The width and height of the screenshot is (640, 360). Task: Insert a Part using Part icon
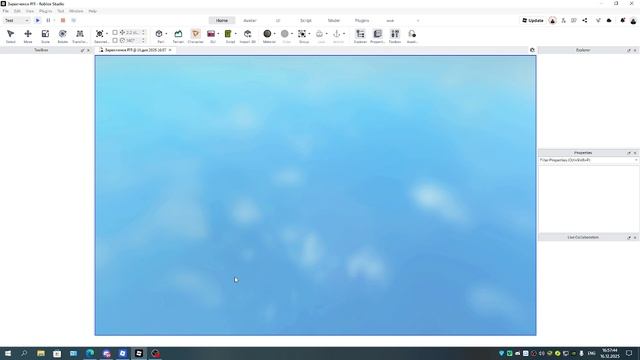point(159,34)
